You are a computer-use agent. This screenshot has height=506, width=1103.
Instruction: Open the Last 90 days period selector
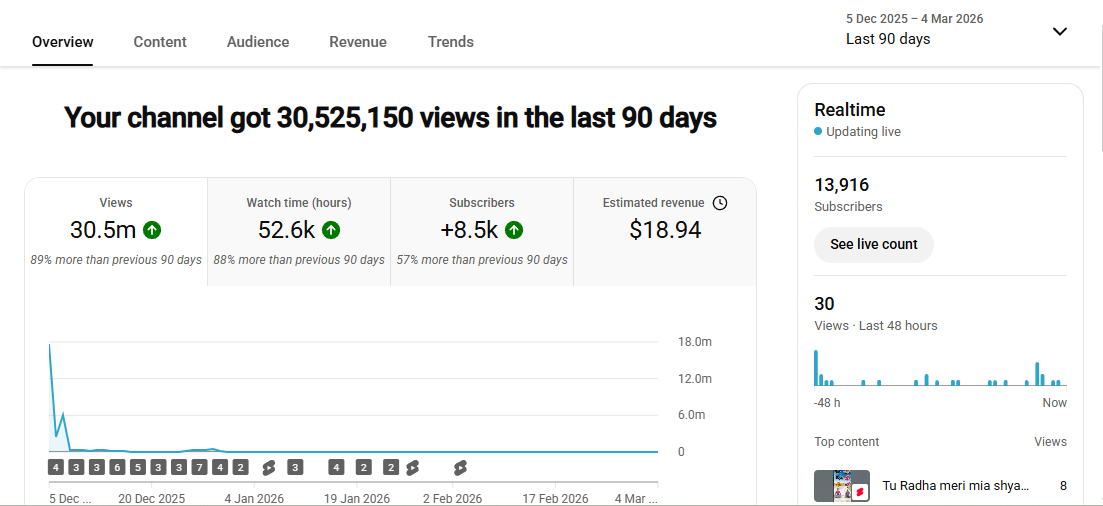(888, 39)
